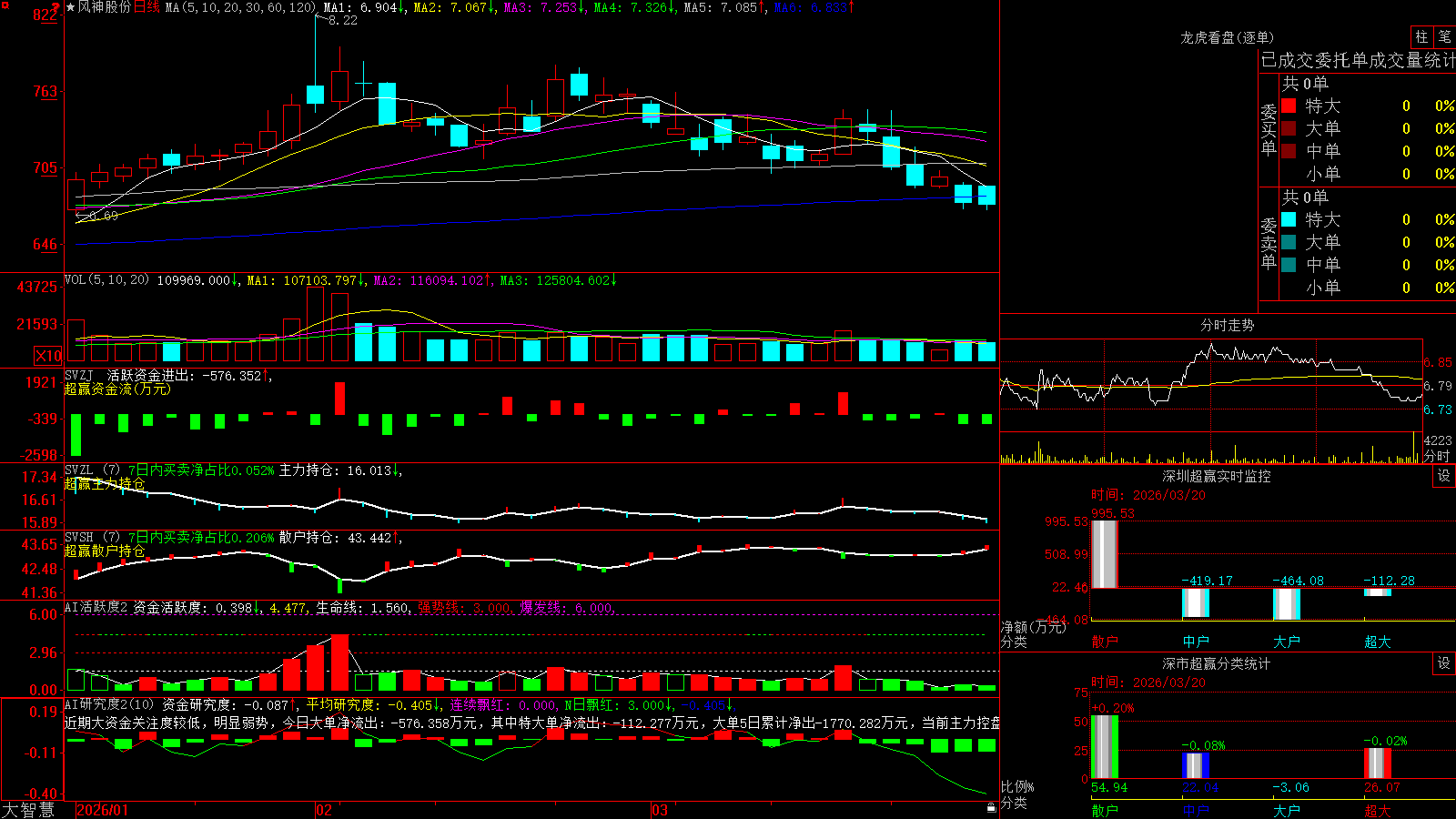Click the 分时走势 panel title
This screenshot has width=1456, height=819.
coord(1227,325)
